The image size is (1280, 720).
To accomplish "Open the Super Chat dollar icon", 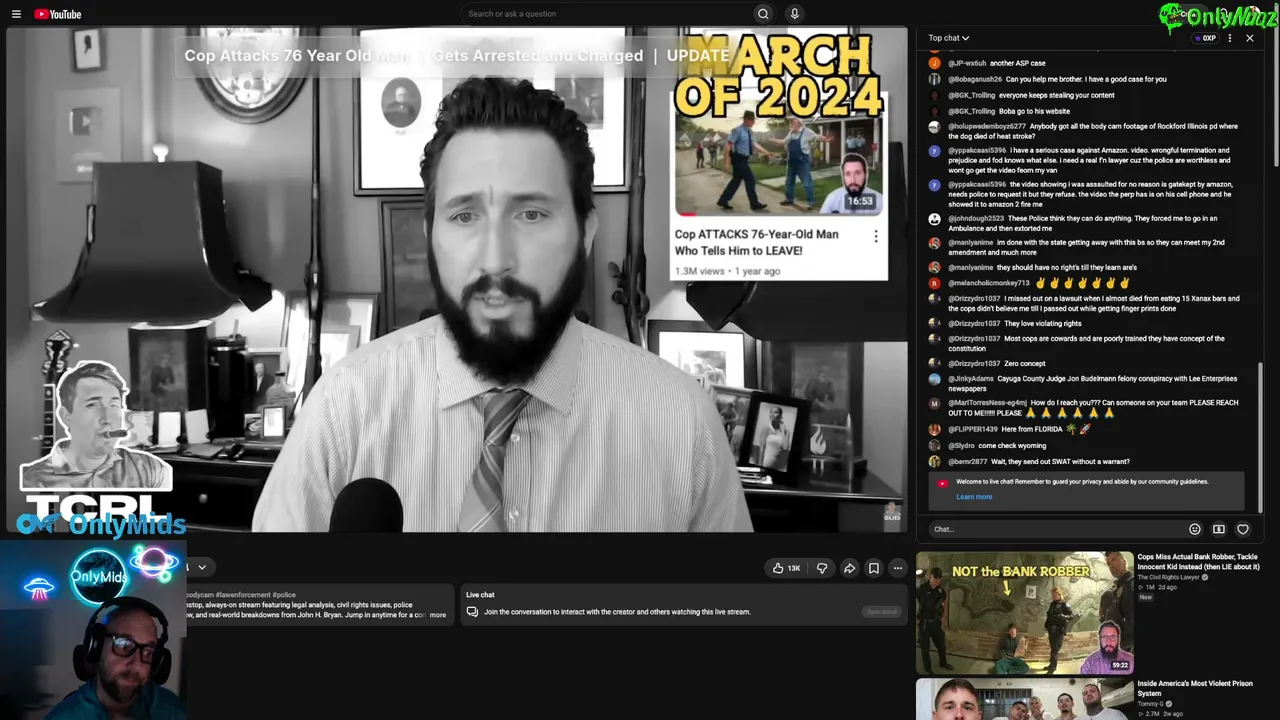I will tap(1219, 529).
